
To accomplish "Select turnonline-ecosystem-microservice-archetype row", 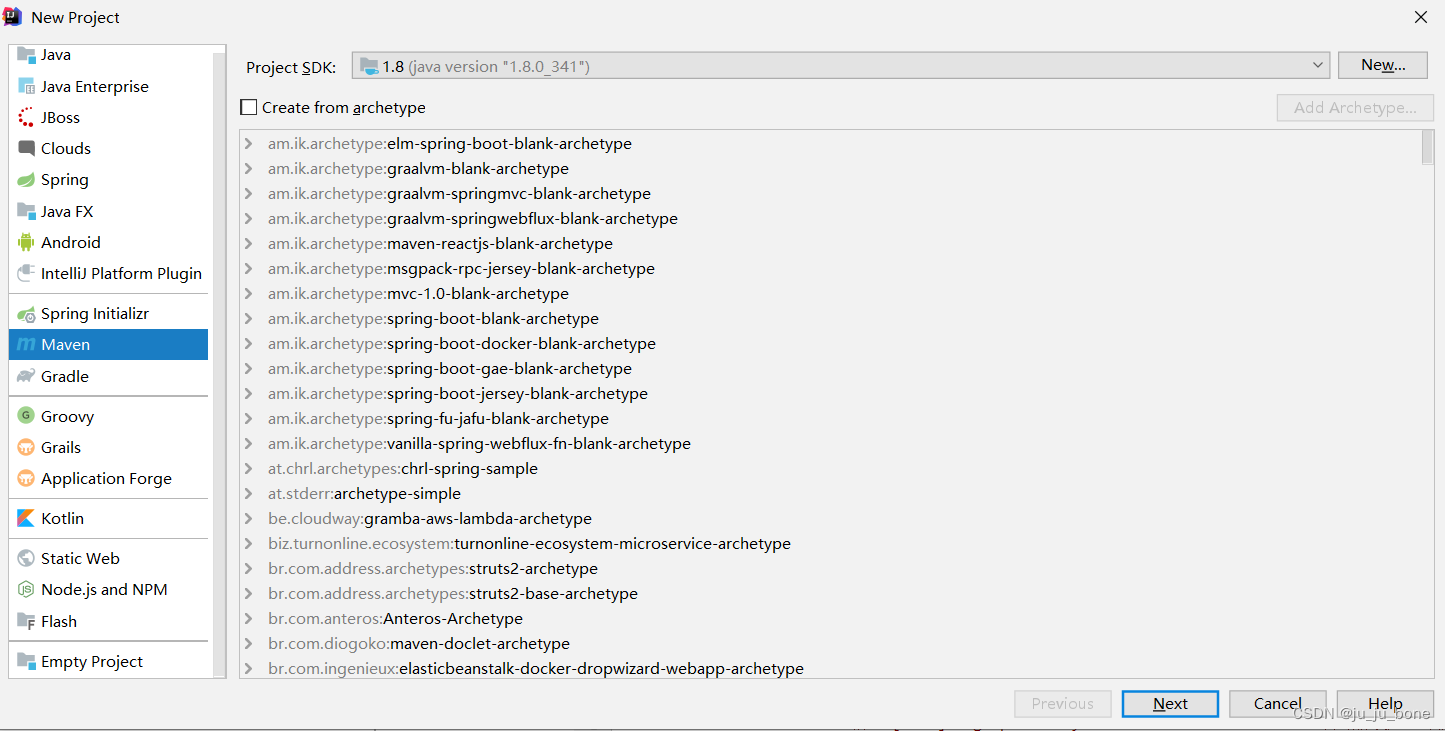I will coord(829,543).
